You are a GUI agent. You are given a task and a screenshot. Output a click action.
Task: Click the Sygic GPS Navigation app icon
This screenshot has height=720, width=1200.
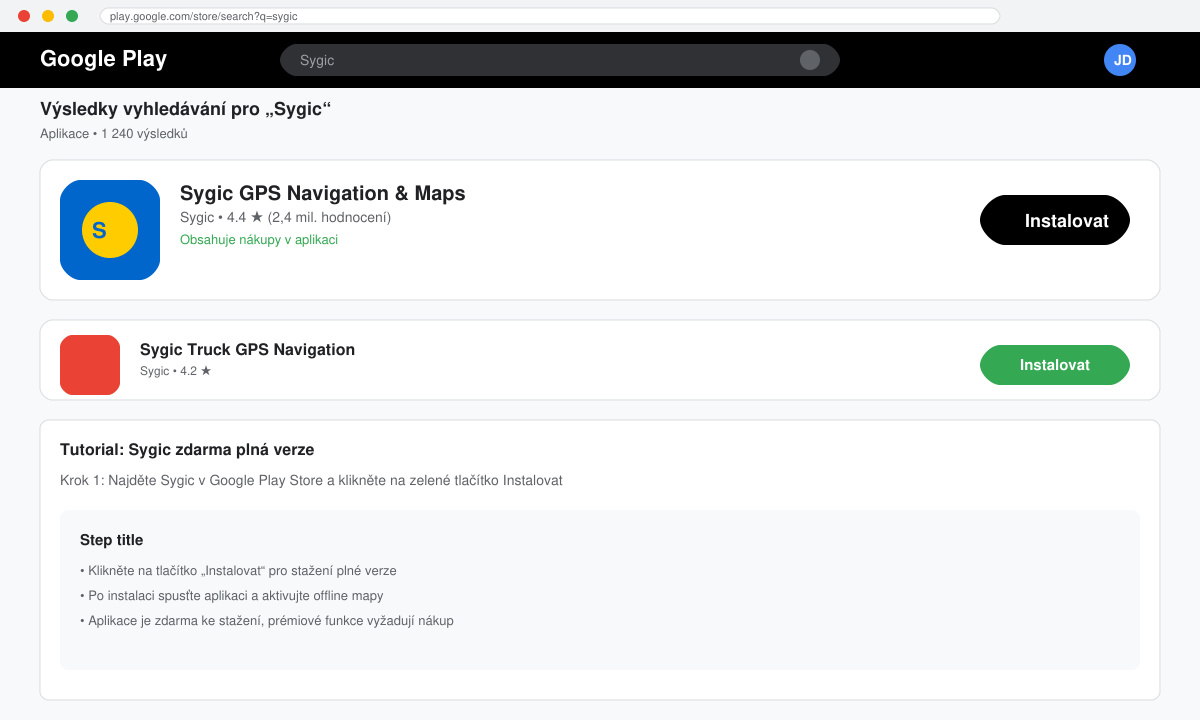point(110,230)
